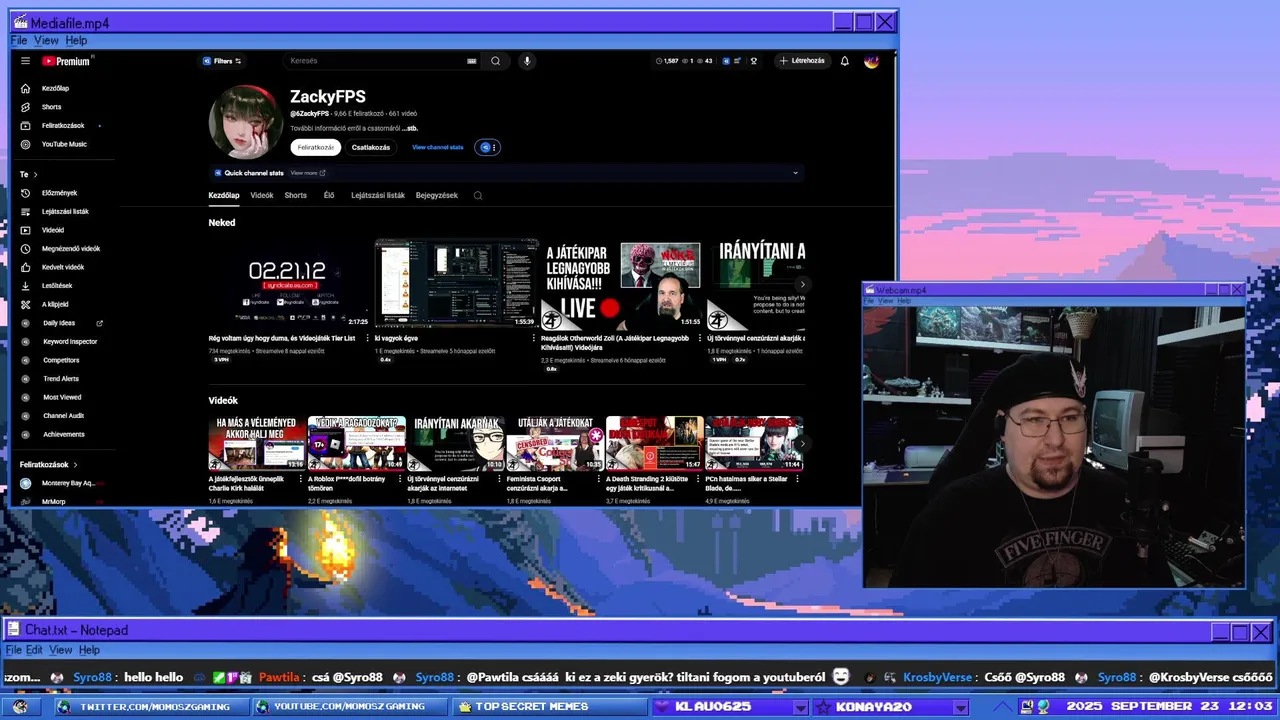The width and height of the screenshot is (1280, 720).
Task: Open YouTube Music in sidebar
Action: (64, 144)
